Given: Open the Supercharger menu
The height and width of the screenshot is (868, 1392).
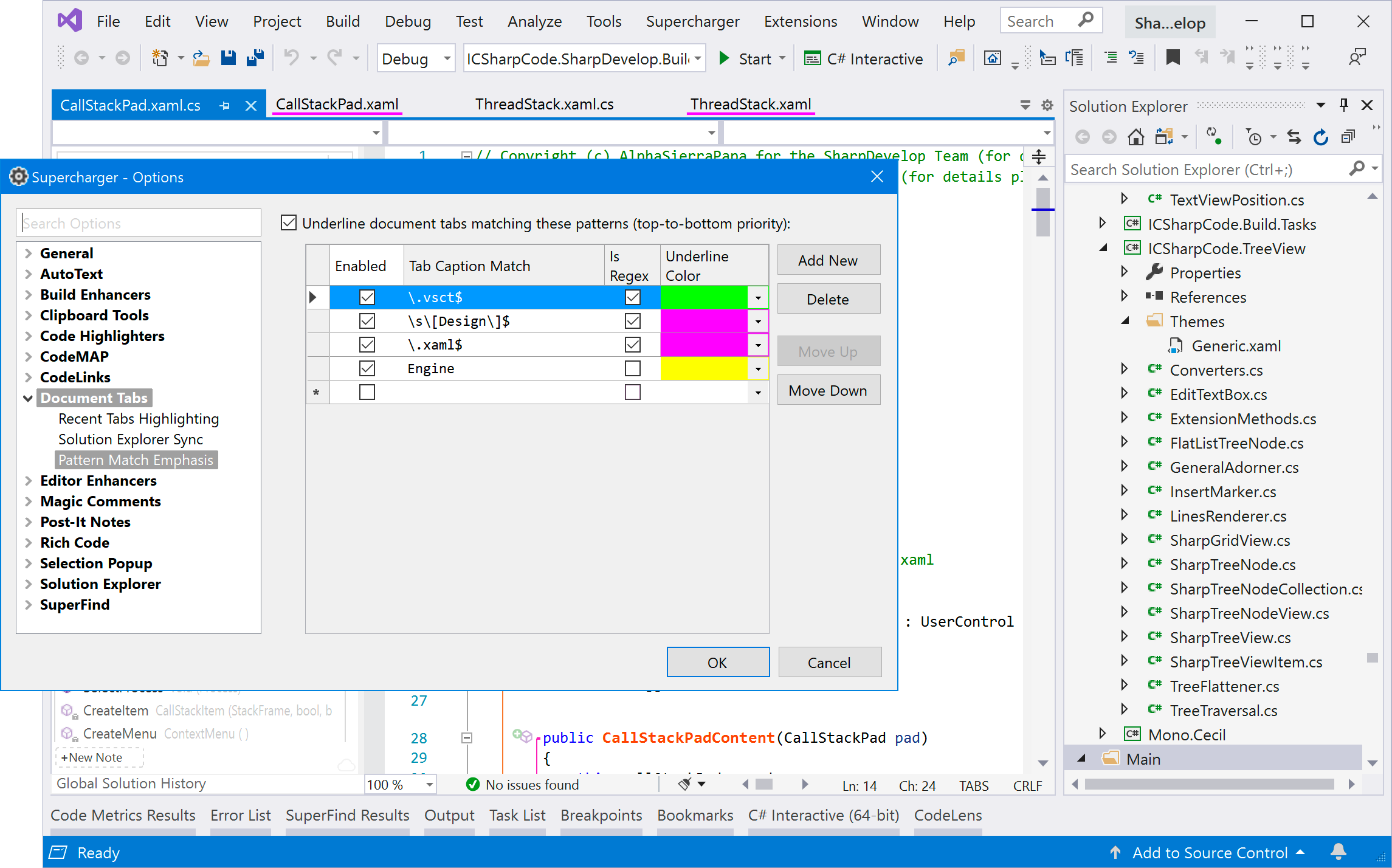Looking at the screenshot, I should [692, 21].
